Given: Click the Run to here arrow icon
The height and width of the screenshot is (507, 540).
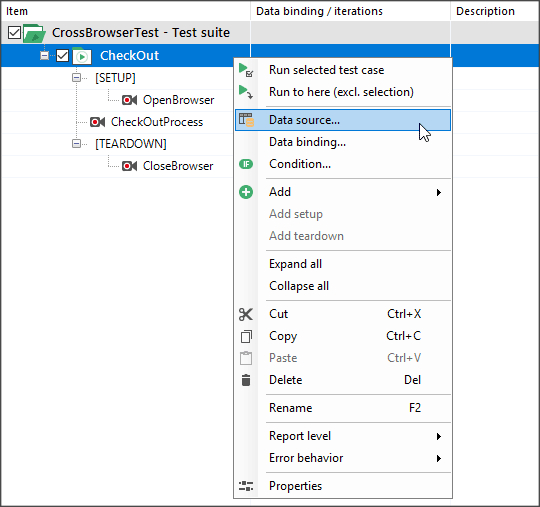Looking at the screenshot, I should (246, 92).
